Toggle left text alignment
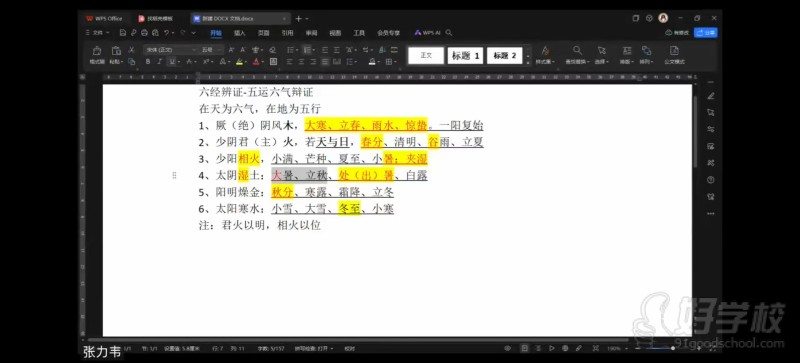The image size is (800, 363). (x=289, y=62)
